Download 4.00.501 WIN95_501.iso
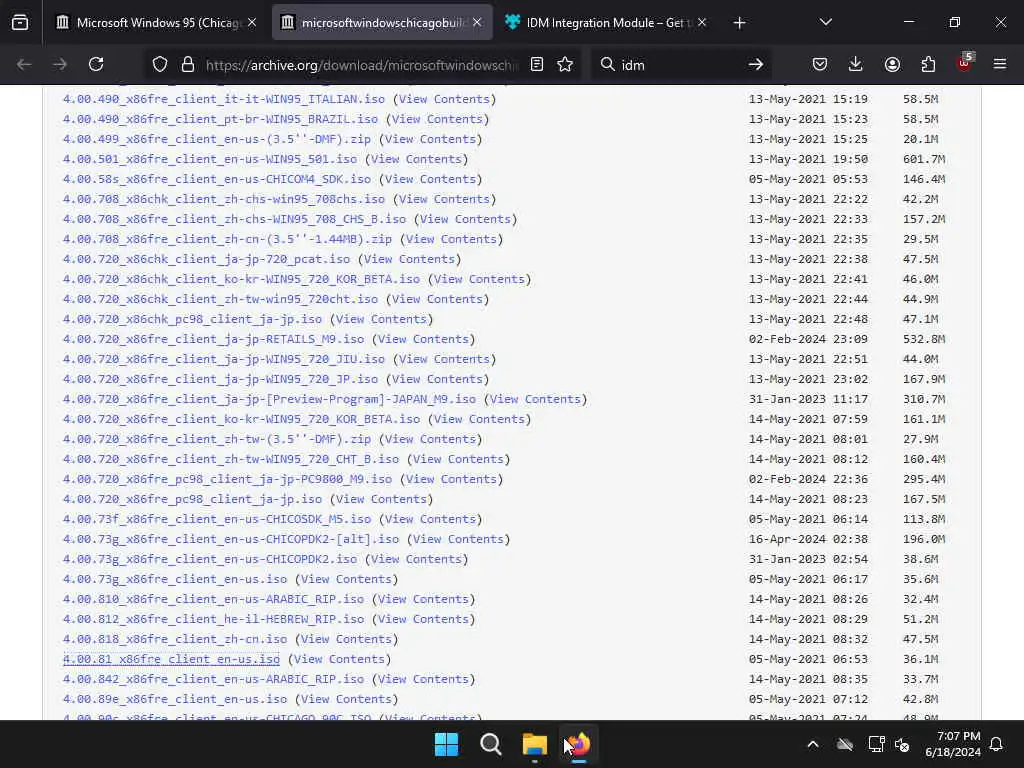This screenshot has height=768, width=1024. 210,159
